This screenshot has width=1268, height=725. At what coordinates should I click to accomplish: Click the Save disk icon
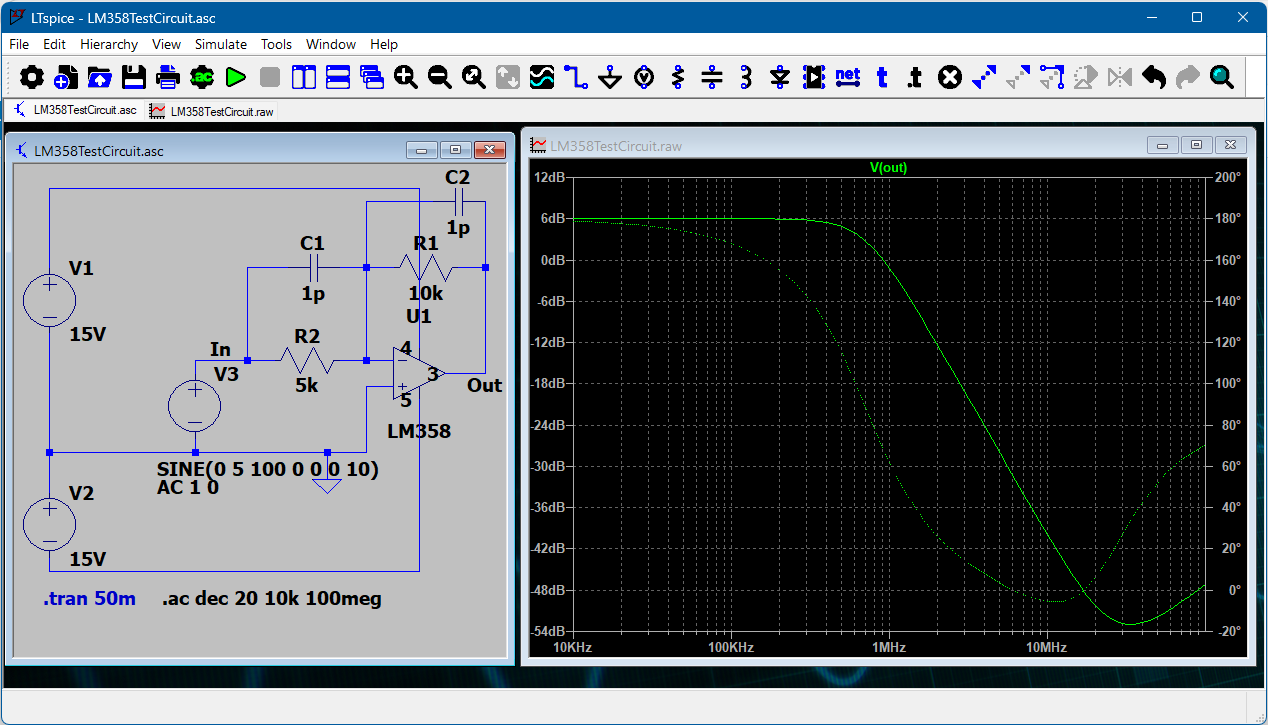click(134, 77)
